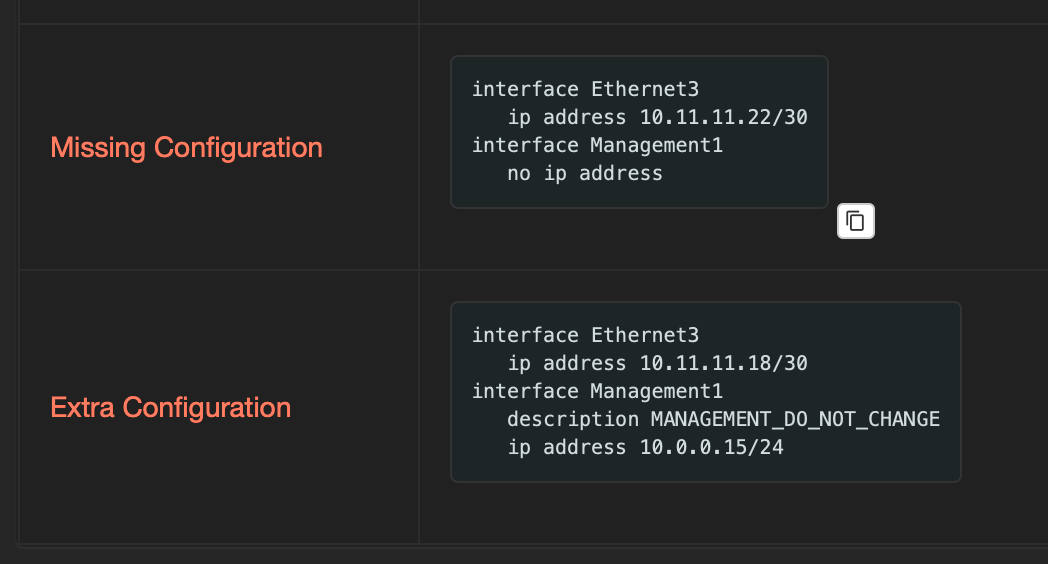Click the 10.11.11.22/30 address value

pos(723,117)
